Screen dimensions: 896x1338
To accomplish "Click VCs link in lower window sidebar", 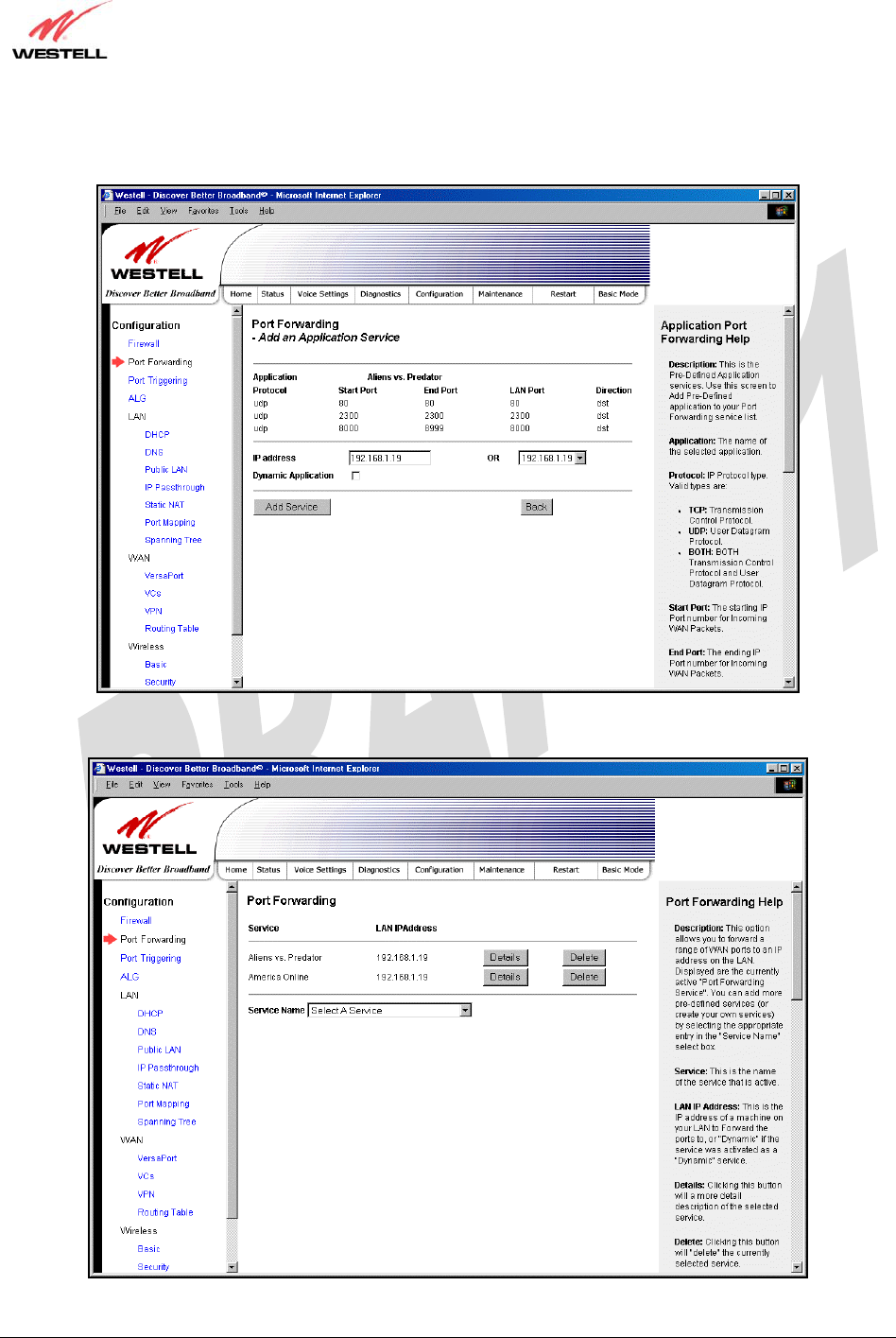I will pyautogui.click(x=146, y=1176).
